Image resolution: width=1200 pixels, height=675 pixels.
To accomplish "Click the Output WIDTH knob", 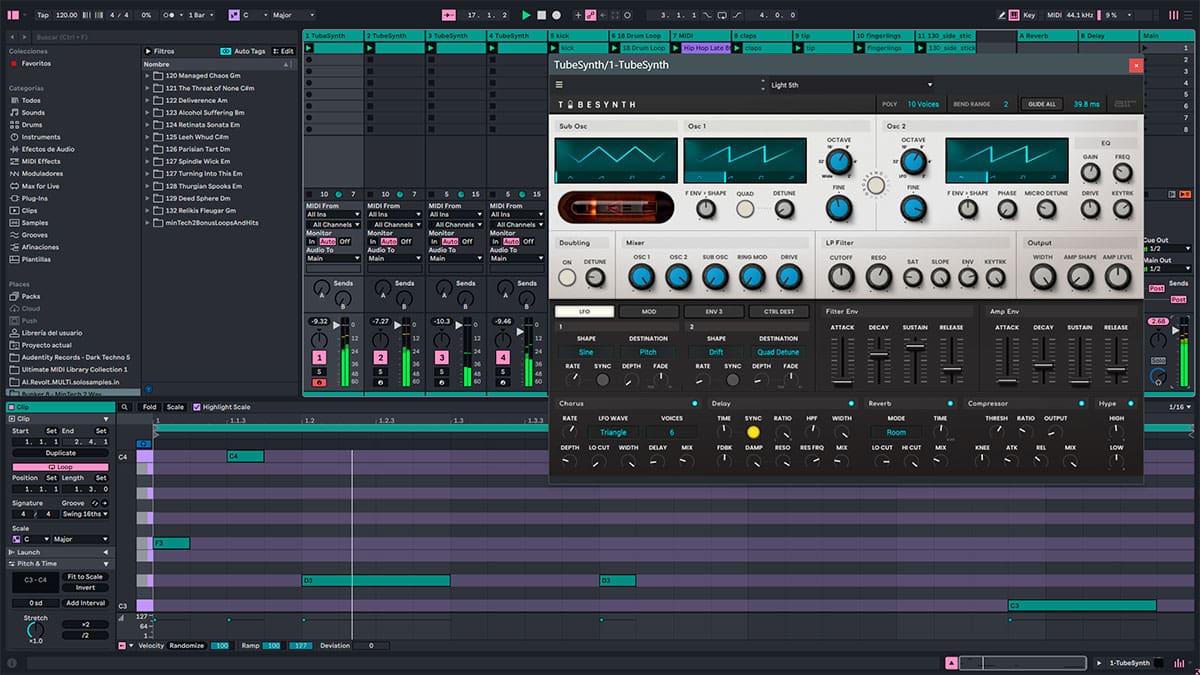I will [1043, 276].
